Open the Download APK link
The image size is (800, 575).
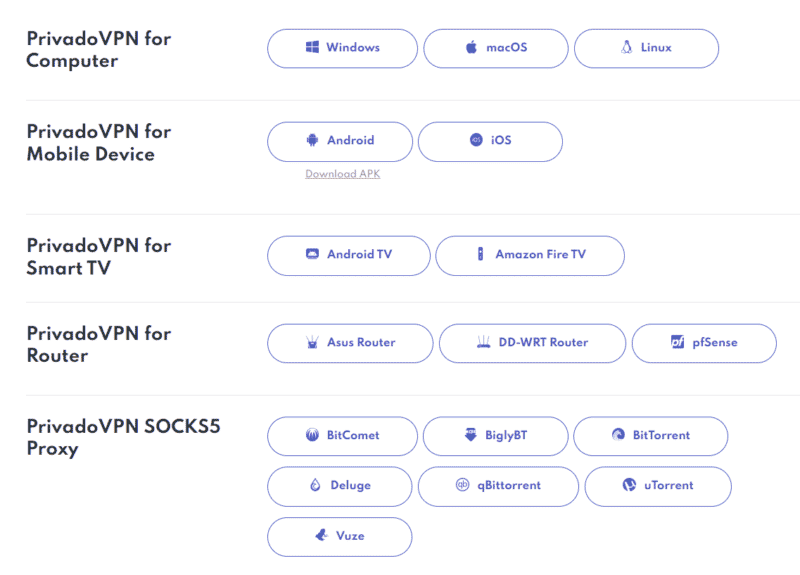(x=343, y=174)
